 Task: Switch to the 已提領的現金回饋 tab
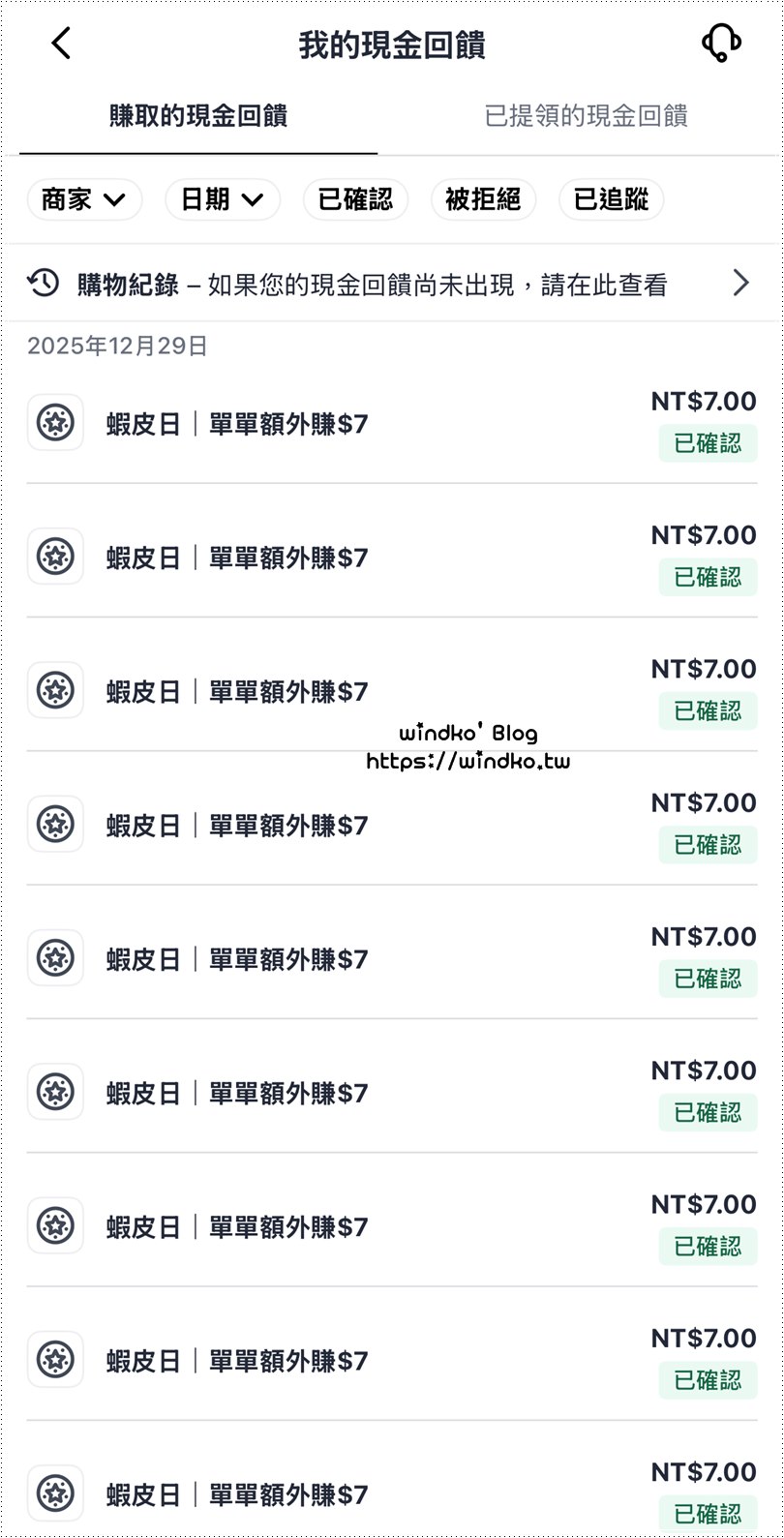click(586, 117)
